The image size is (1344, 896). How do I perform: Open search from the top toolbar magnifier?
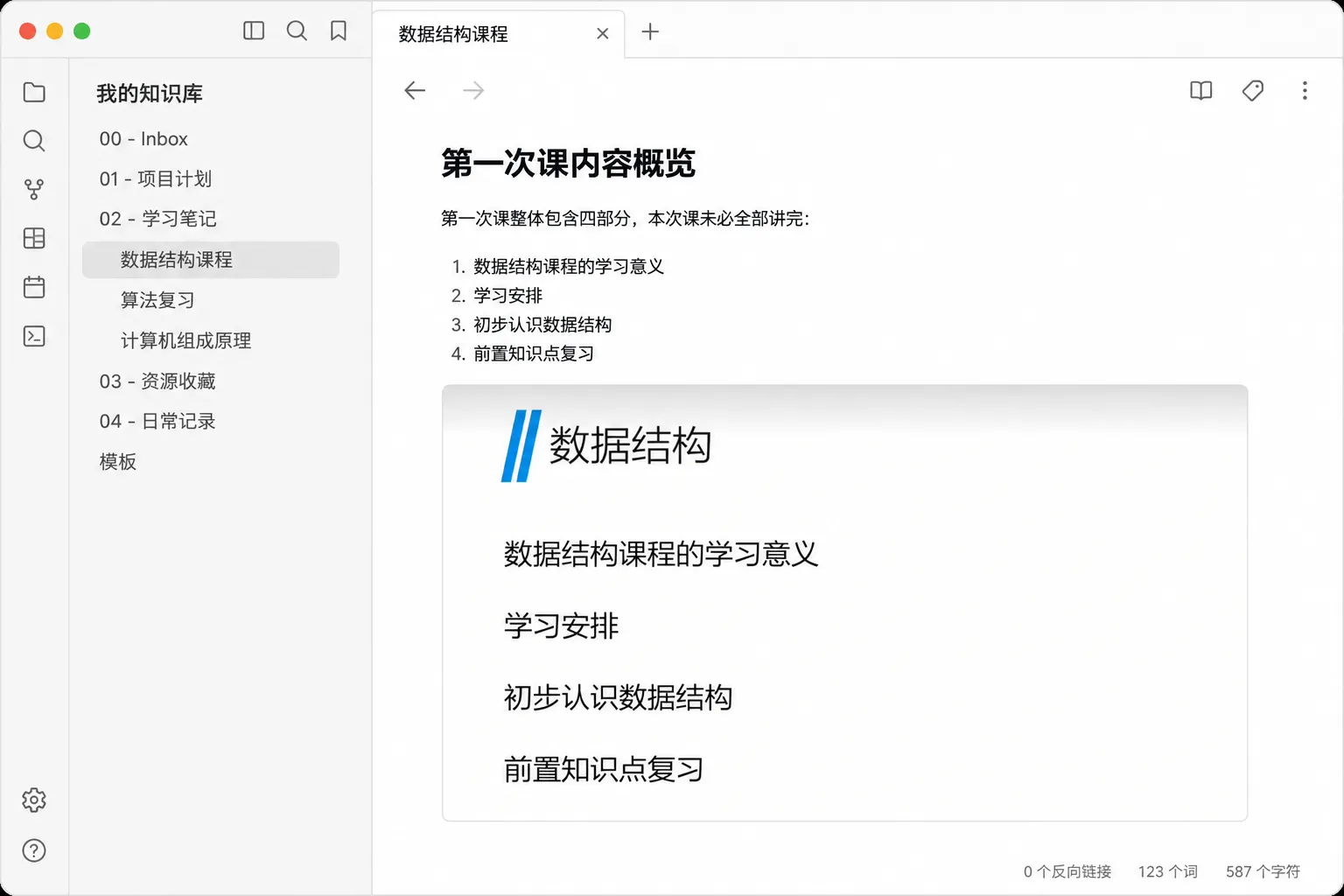pyautogui.click(x=297, y=31)
